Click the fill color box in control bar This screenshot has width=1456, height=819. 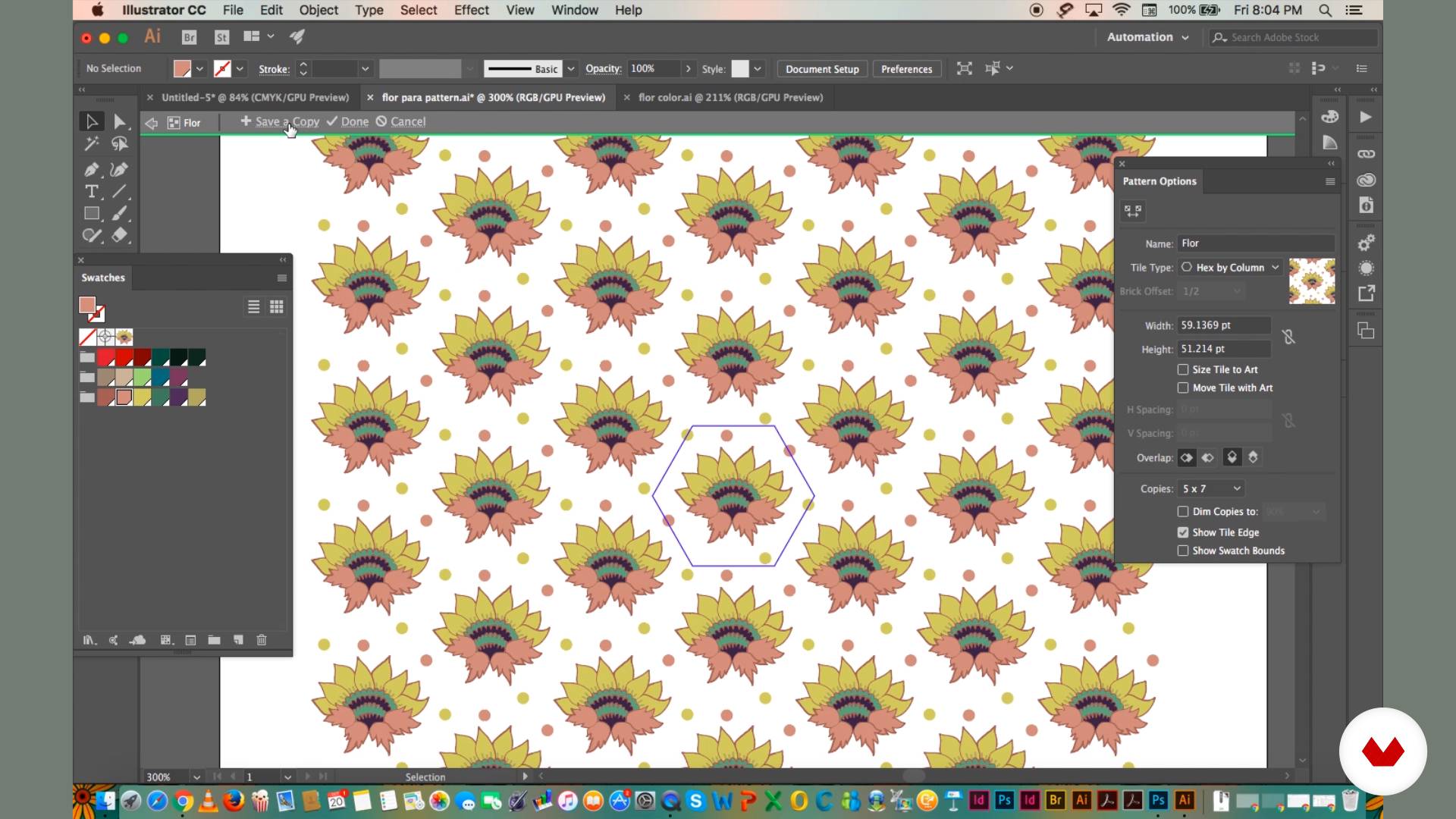click(x=182, y=69)
